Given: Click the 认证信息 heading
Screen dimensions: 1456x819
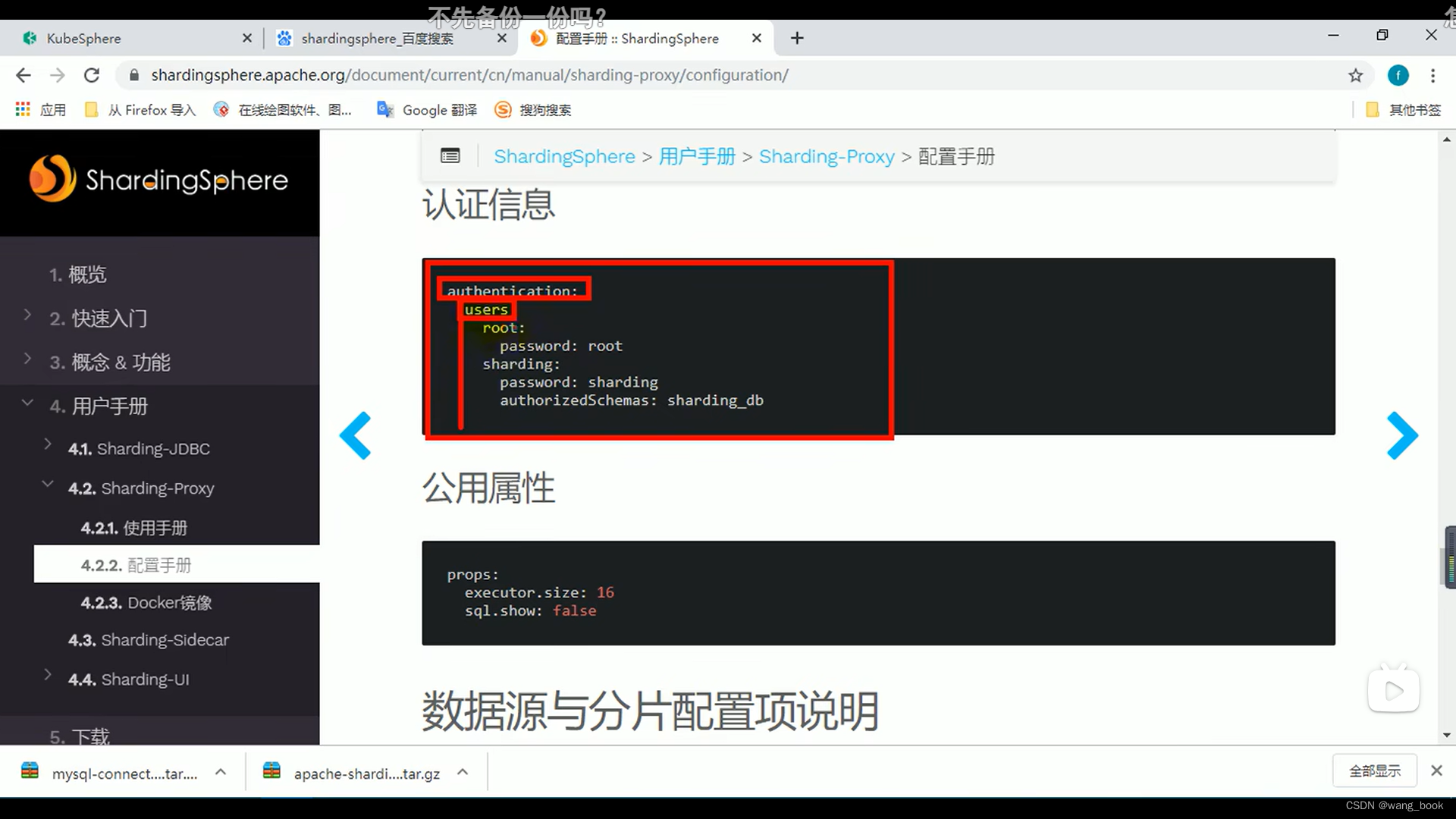Looking at the screenshot, I should [x=488, y=205].
